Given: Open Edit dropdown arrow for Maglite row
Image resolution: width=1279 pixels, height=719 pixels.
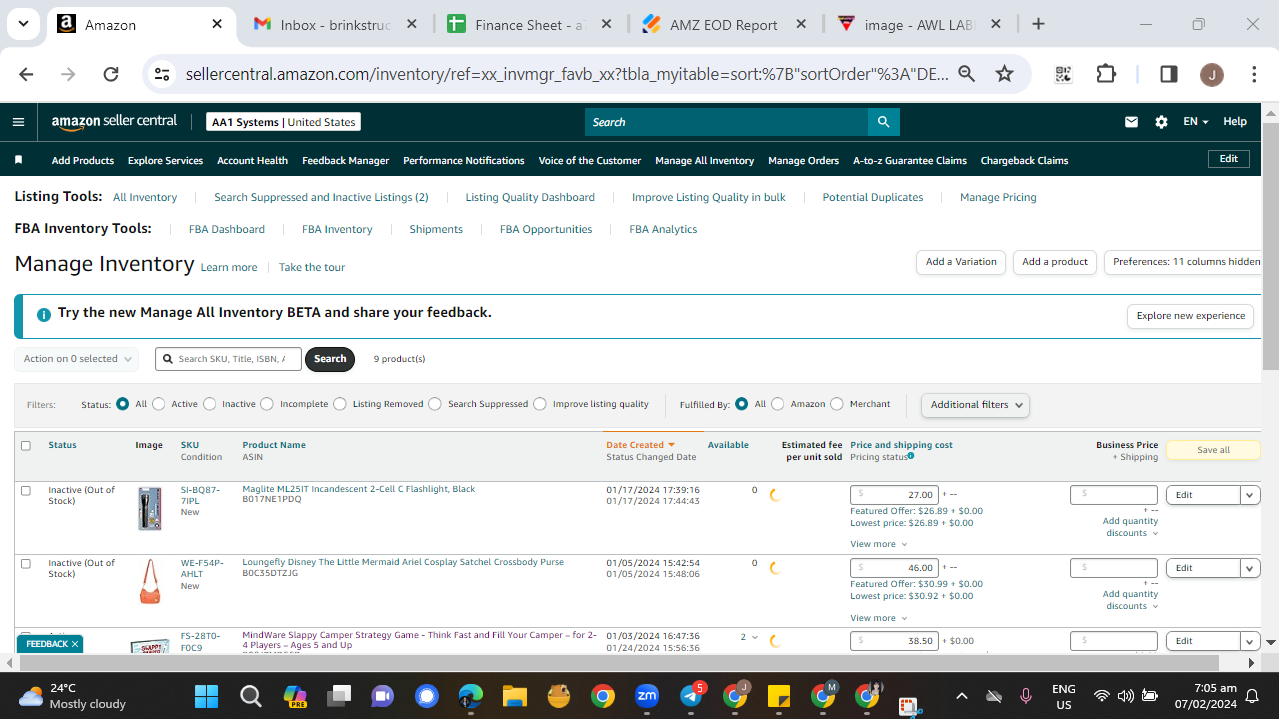Looking at the screenshot, I should coord(1250,495).
